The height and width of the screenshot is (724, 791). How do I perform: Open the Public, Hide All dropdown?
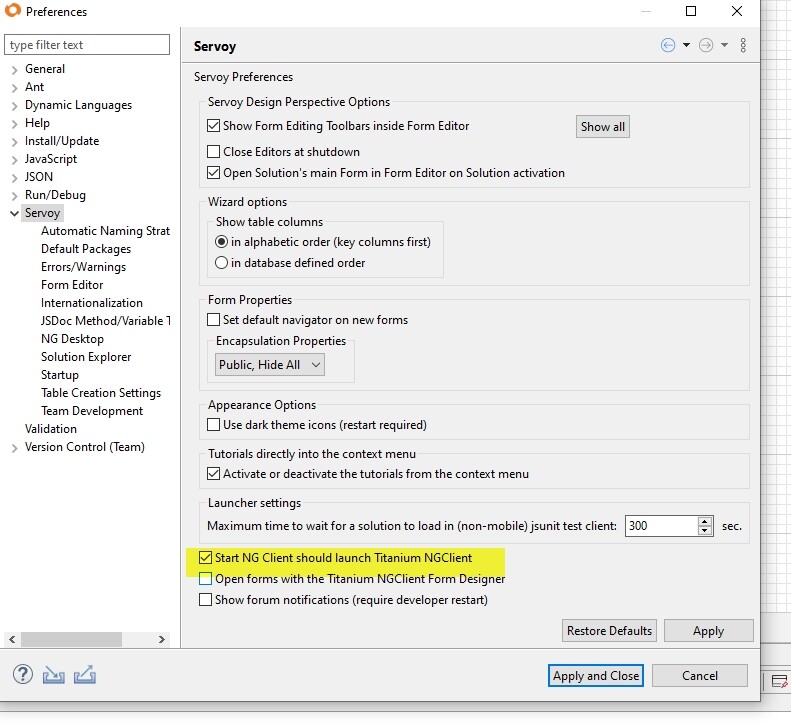point(269,365)
